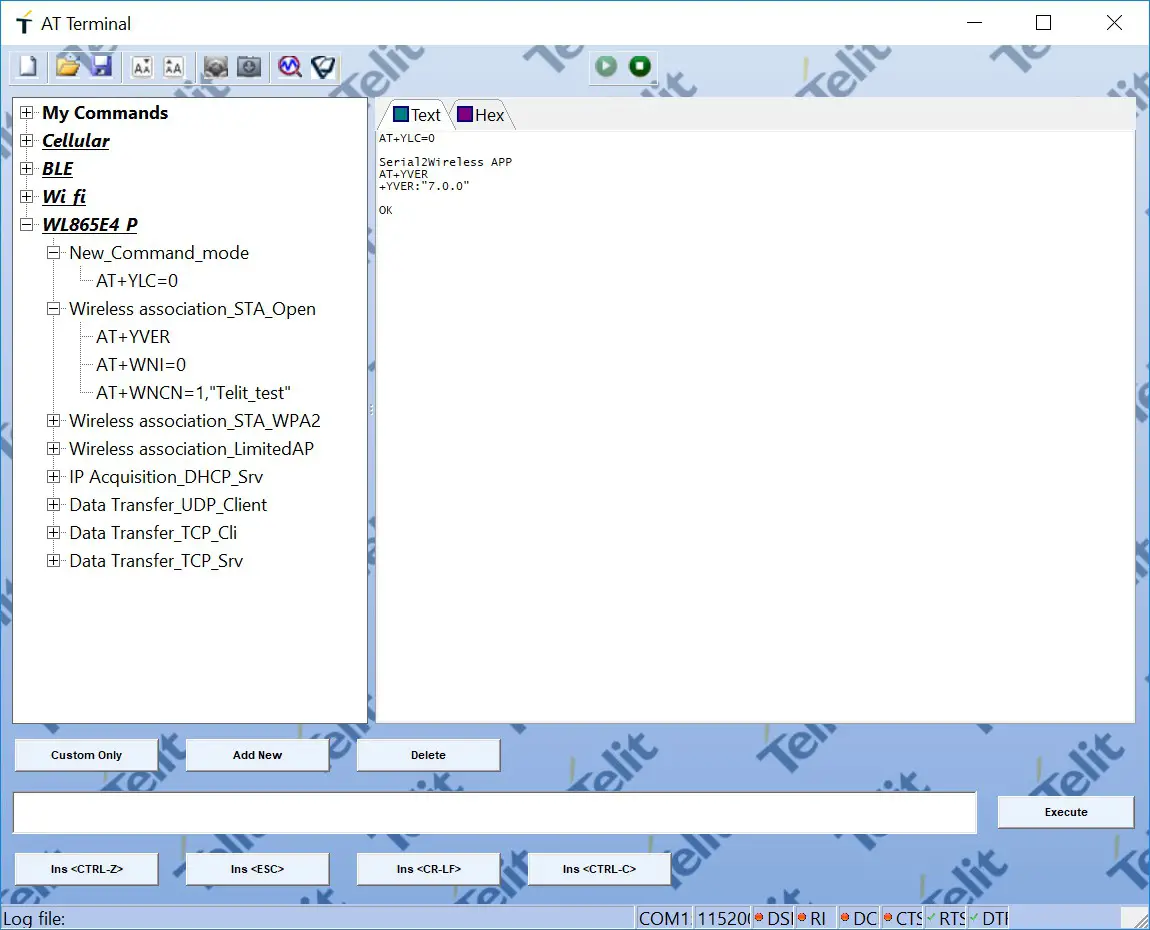Click the Execute button
The width and height of the screenshot is (1150, 930).
1066,812
